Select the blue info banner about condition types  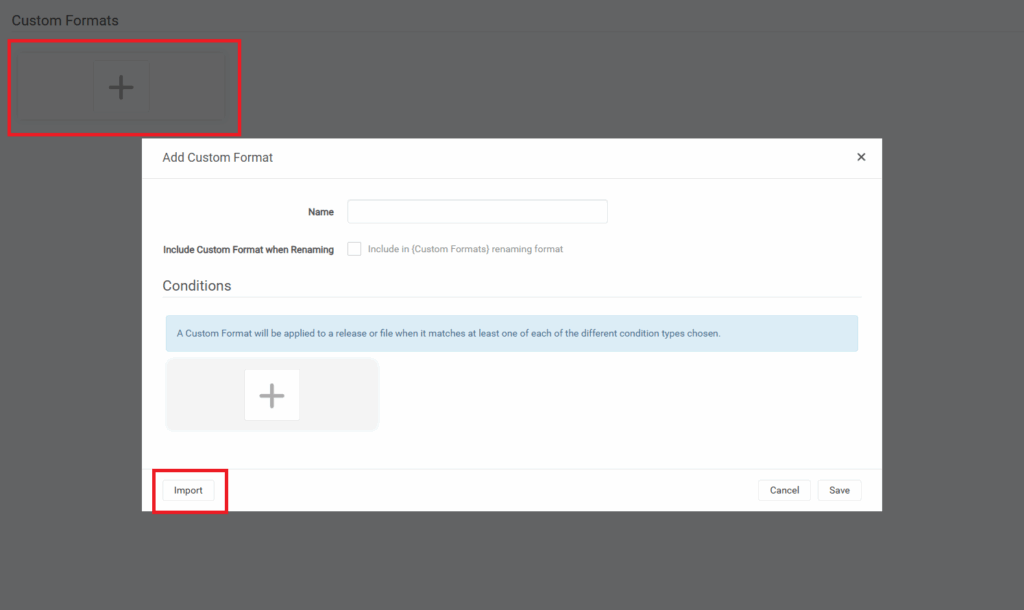pos(512,334)
